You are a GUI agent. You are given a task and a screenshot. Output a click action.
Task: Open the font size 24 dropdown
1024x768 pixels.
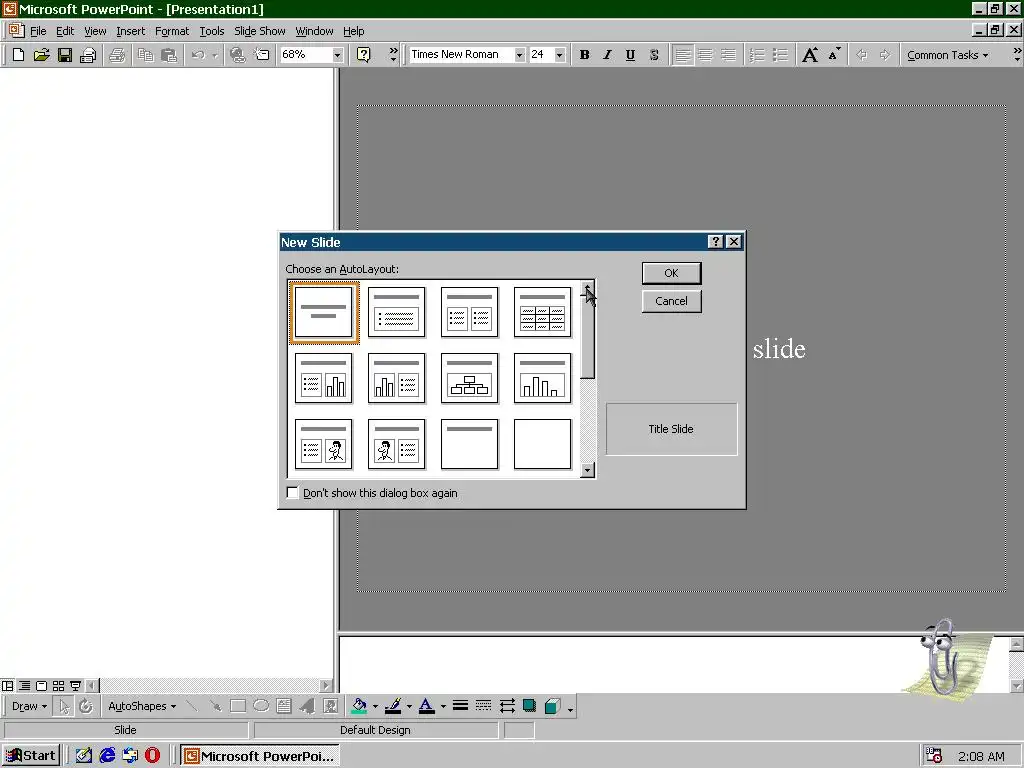[560, 55]
